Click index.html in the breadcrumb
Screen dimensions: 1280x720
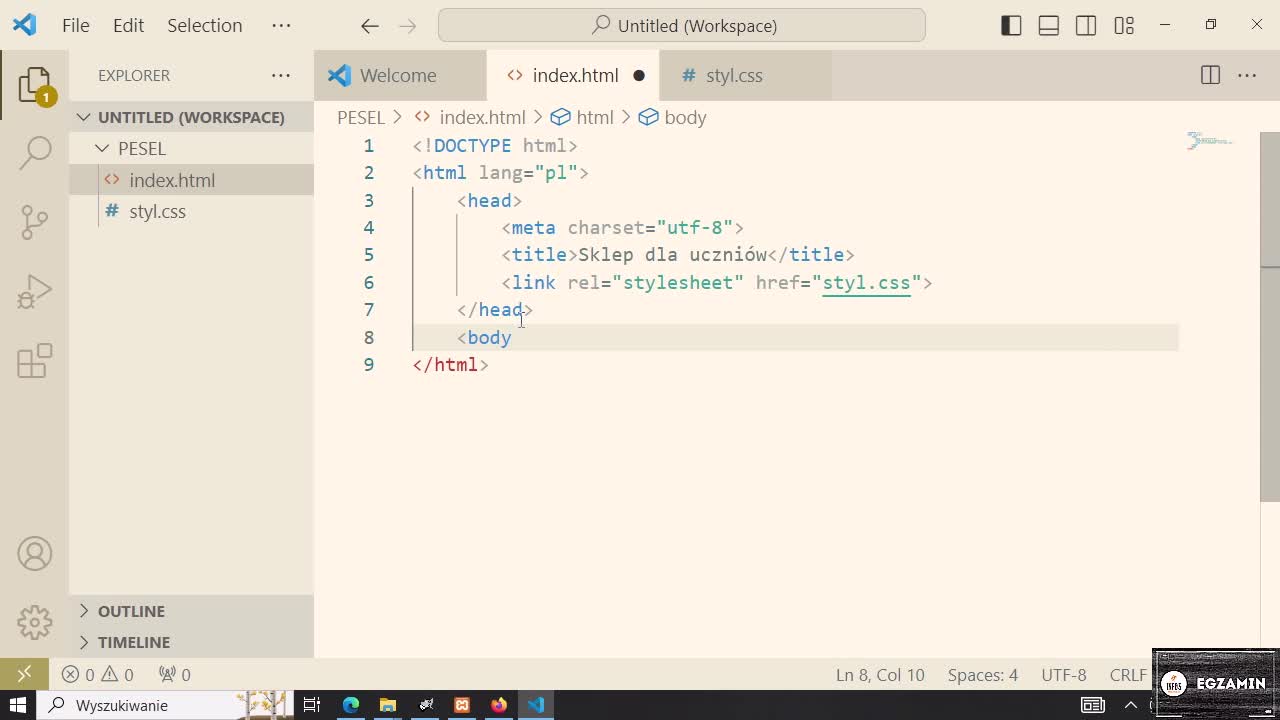[482, 117]
